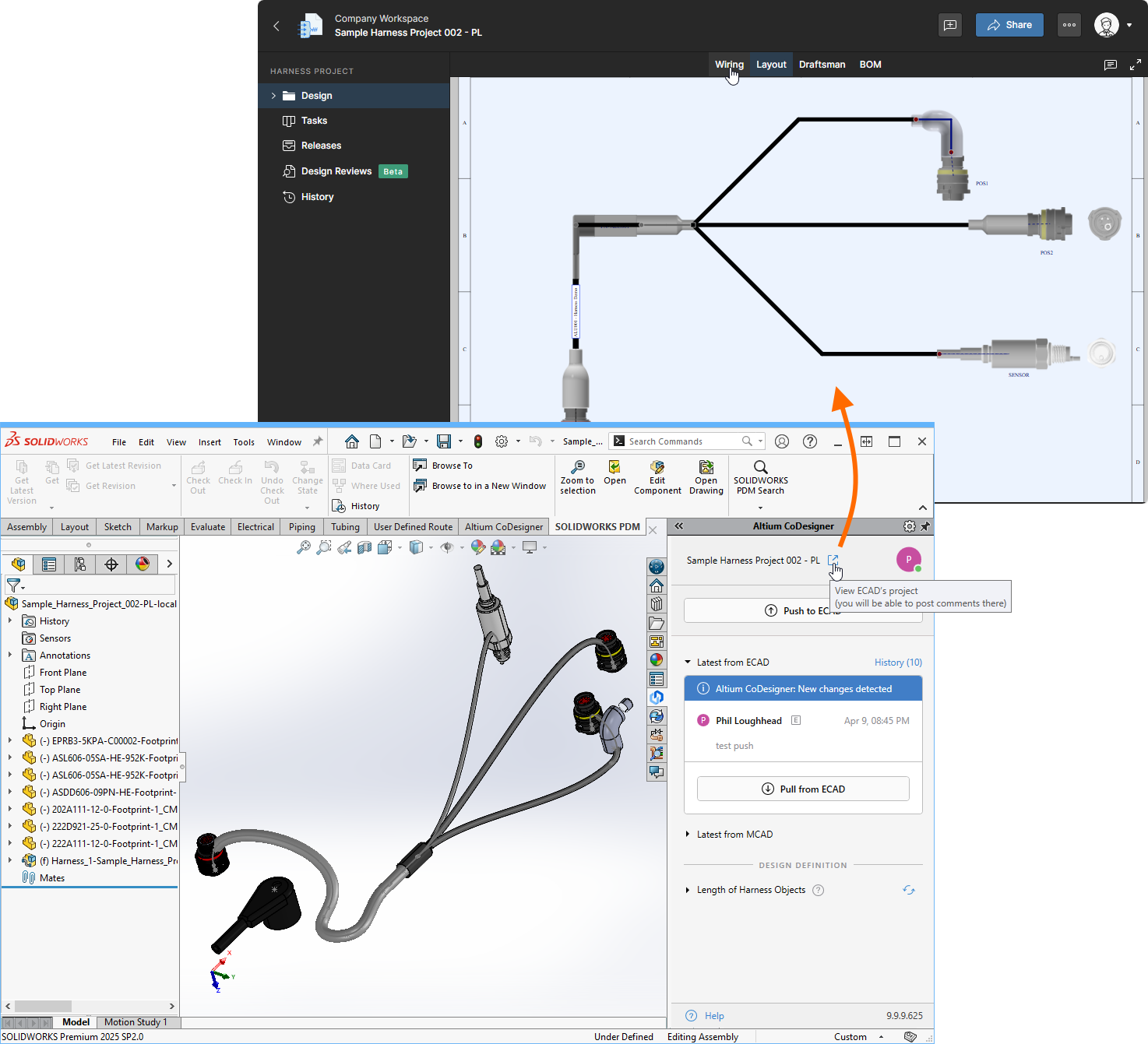
Task: Select the DisplayManager color sphere tab icon
Action: 143,564
